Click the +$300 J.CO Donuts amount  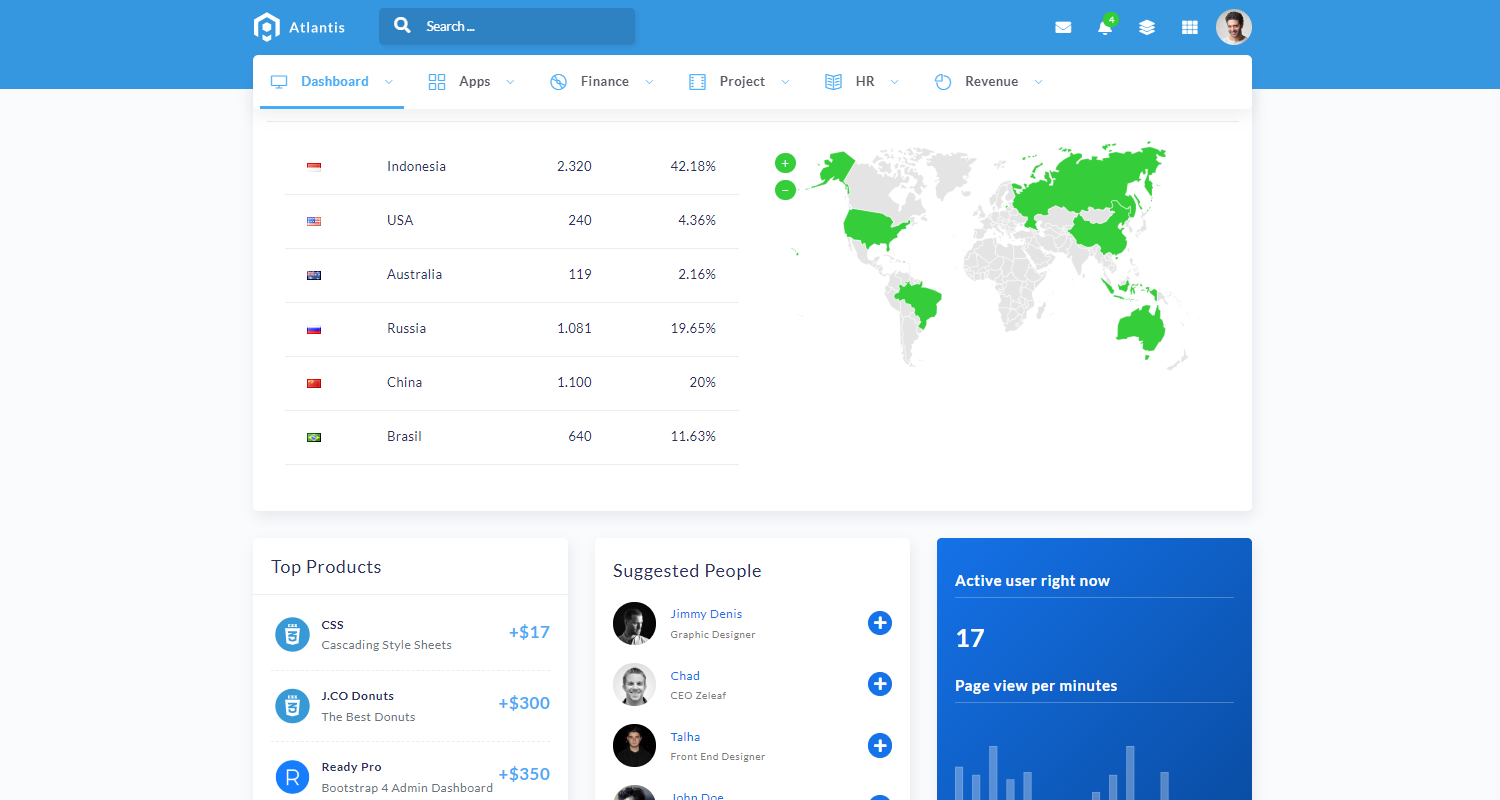point(524,703)
